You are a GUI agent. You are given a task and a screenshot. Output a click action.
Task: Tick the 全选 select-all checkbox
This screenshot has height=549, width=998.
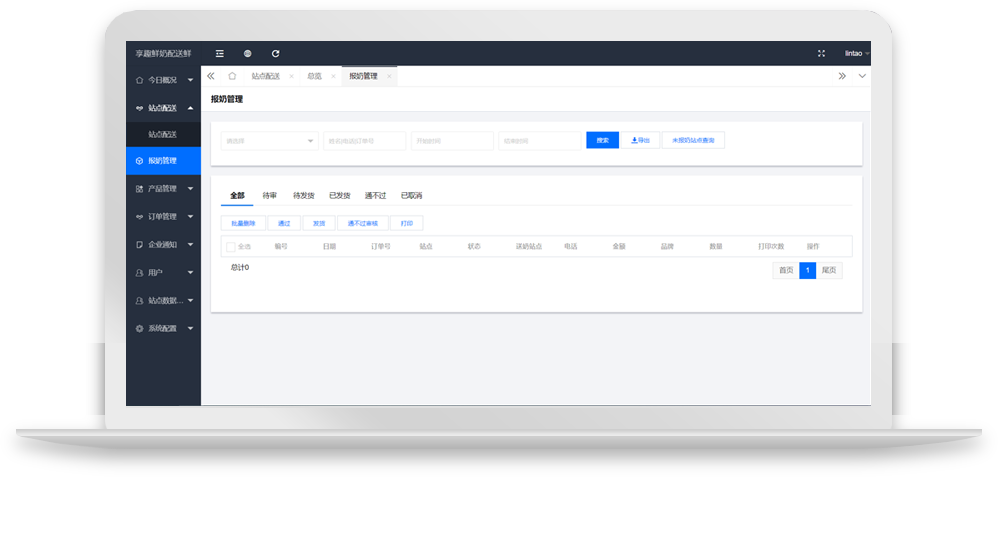point(231,246)
